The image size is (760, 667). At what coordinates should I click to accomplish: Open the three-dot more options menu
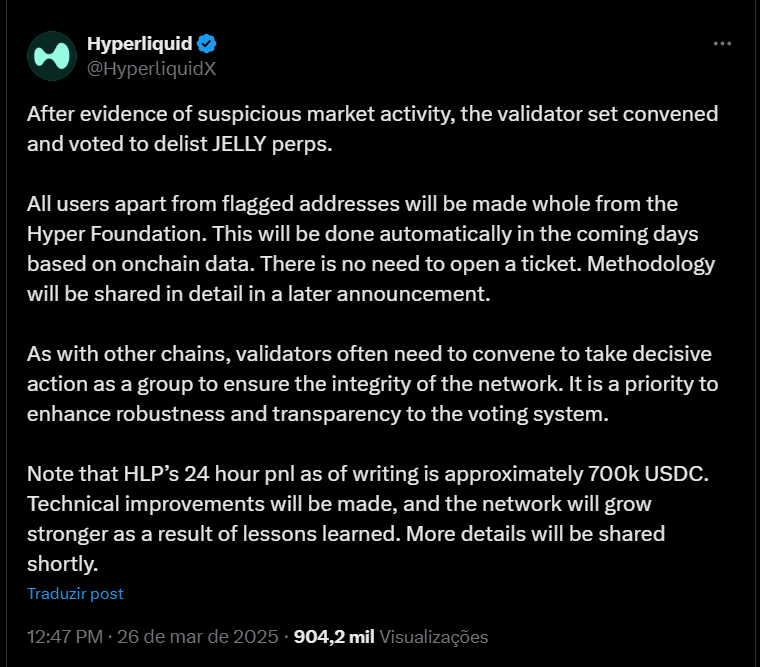click(x=722, y=44)
